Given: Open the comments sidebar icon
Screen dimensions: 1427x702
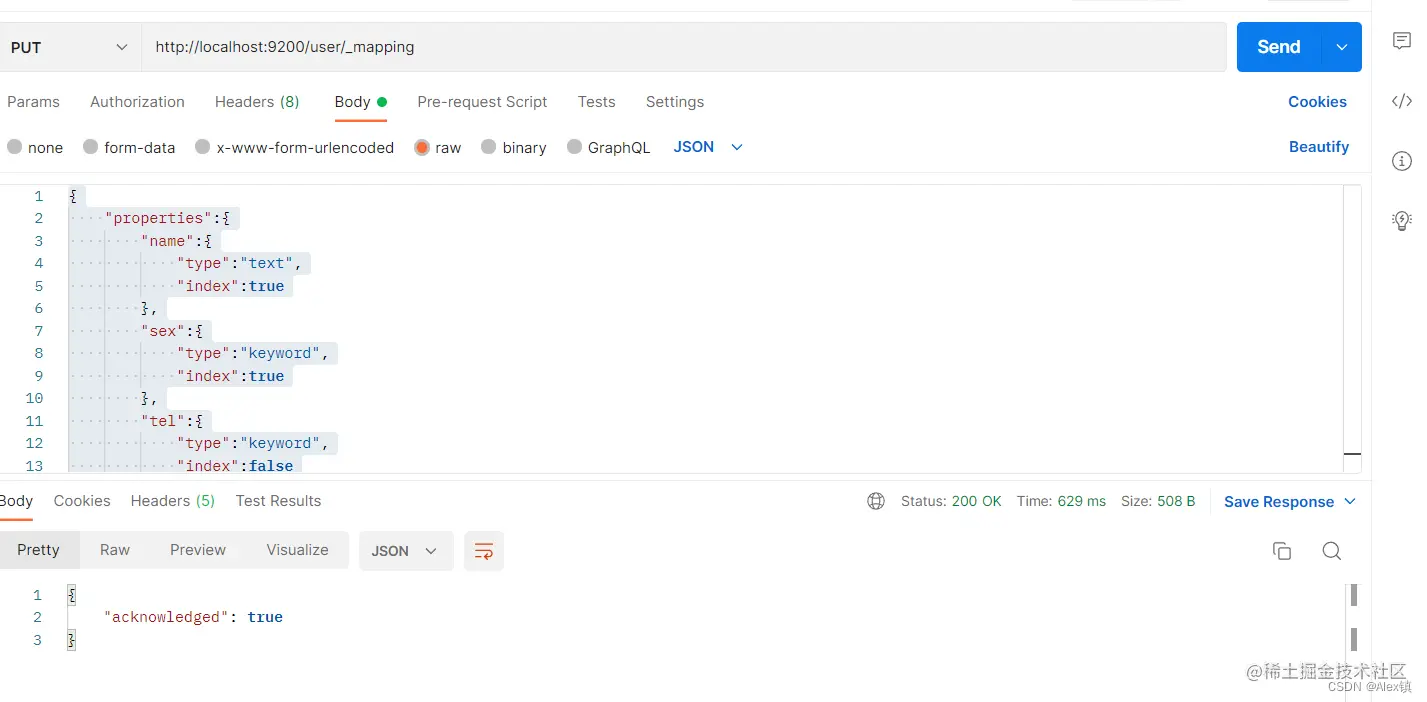Looking at the screenshot, I should click(x=1402, y=41).
